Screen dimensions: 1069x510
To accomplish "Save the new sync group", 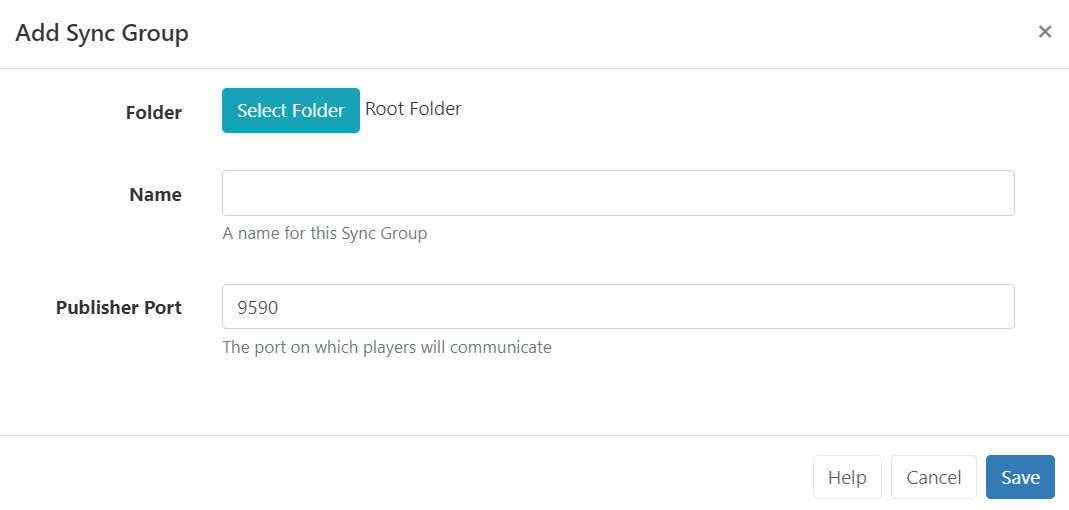I will (x=1019, y=477).
